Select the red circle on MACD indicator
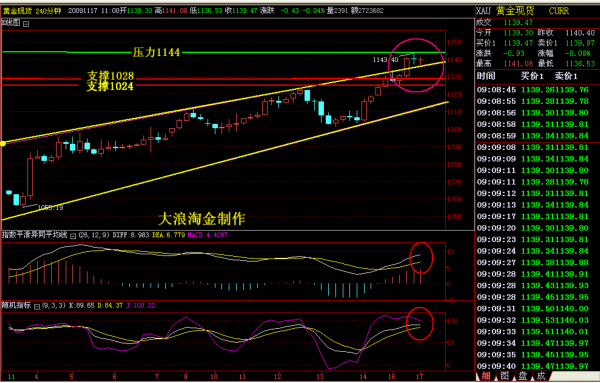 click(x=421, y=258)
